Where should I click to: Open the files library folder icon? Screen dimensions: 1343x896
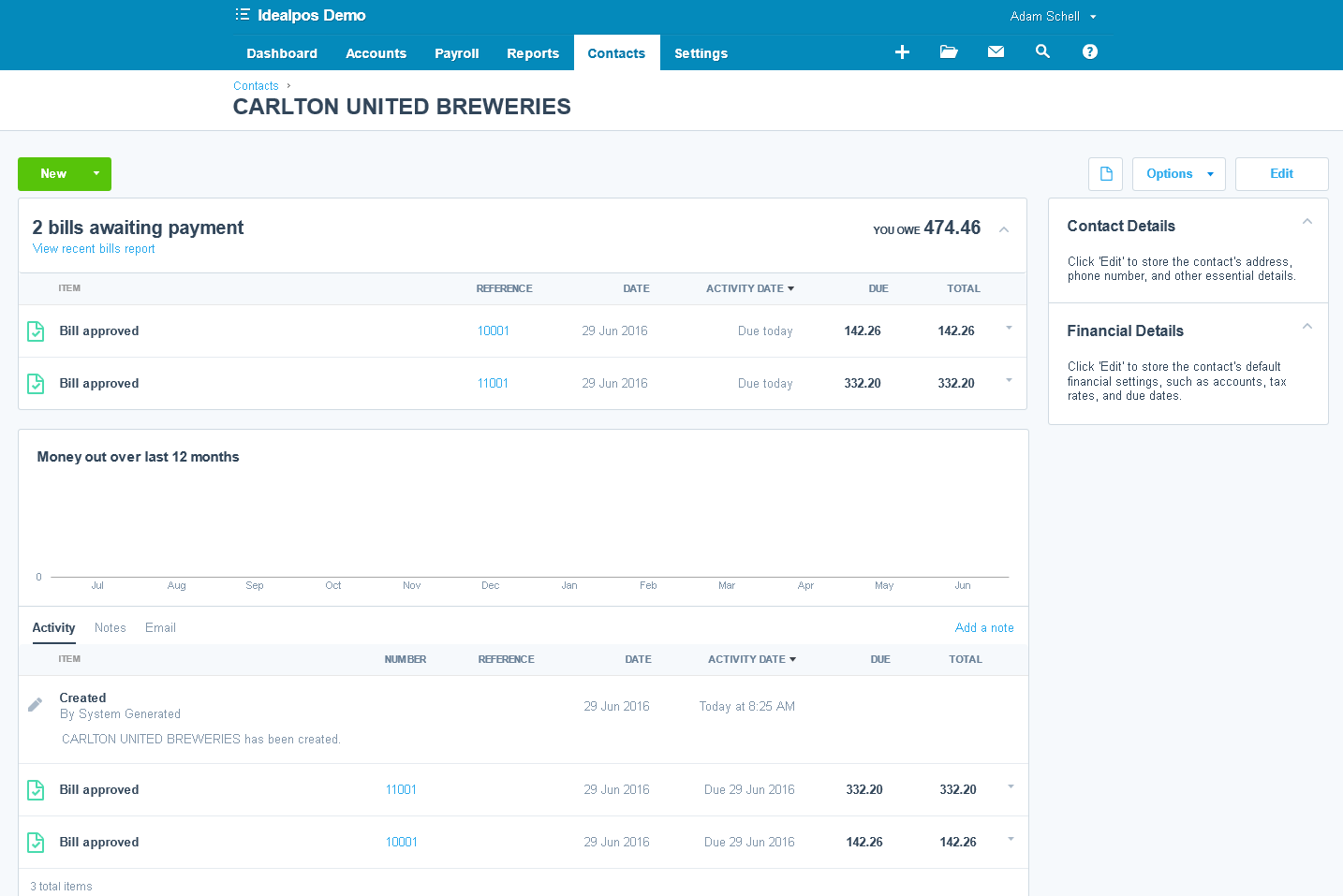[949, 52]
